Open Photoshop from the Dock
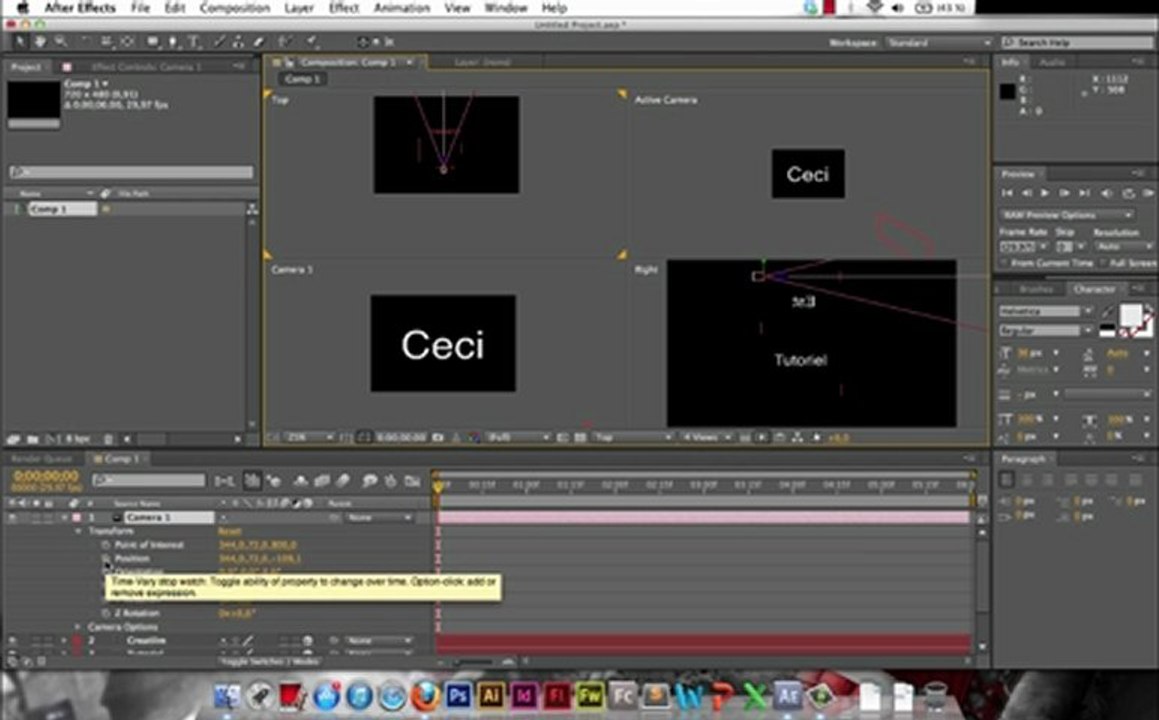Image resolution: width=1159 pixels, height=720 pixels. coord(458,696)
